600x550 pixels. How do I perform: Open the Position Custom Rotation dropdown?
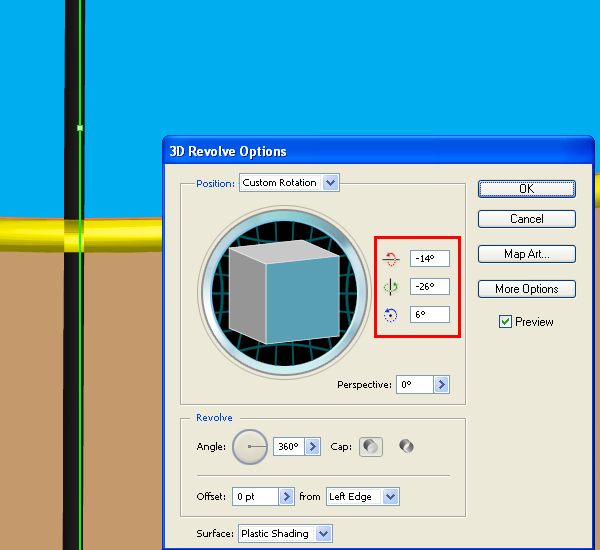[289, 183]
